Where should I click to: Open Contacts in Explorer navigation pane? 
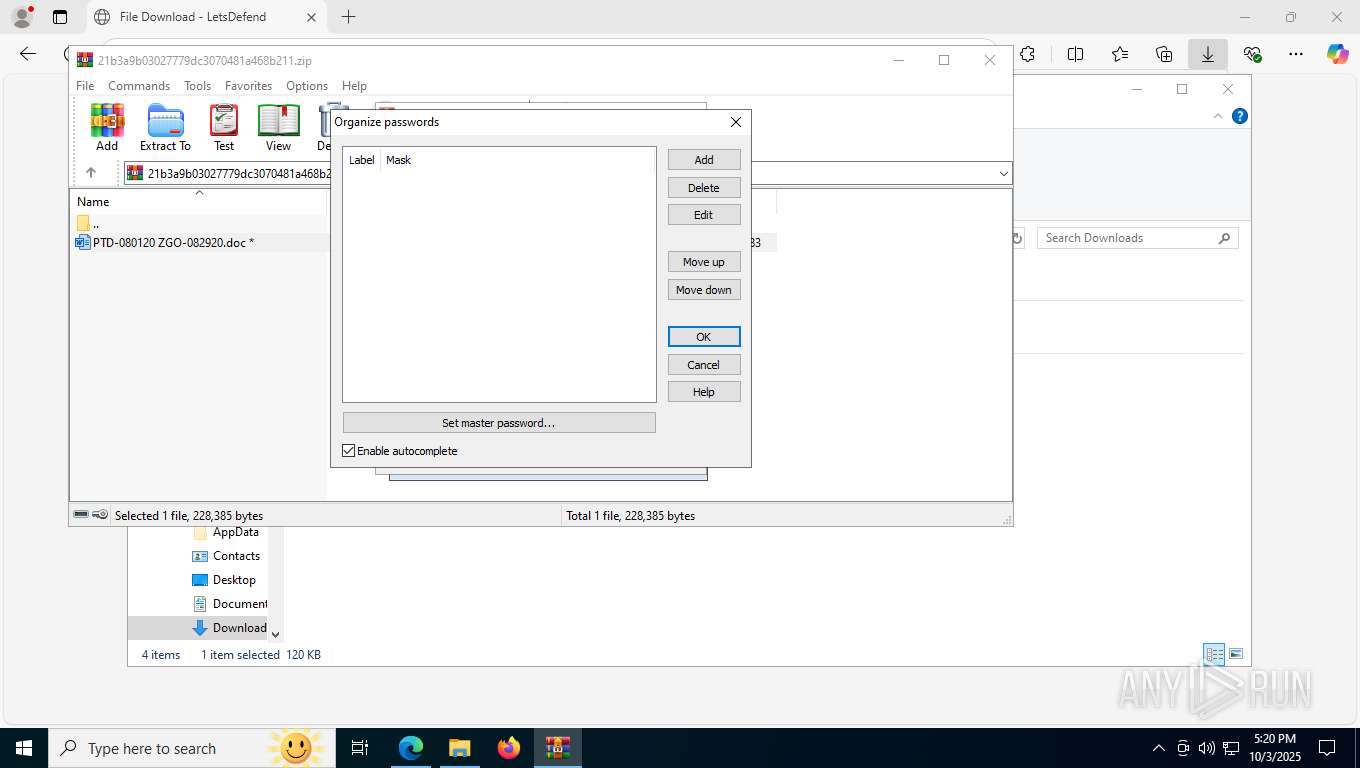pos(236,556)
